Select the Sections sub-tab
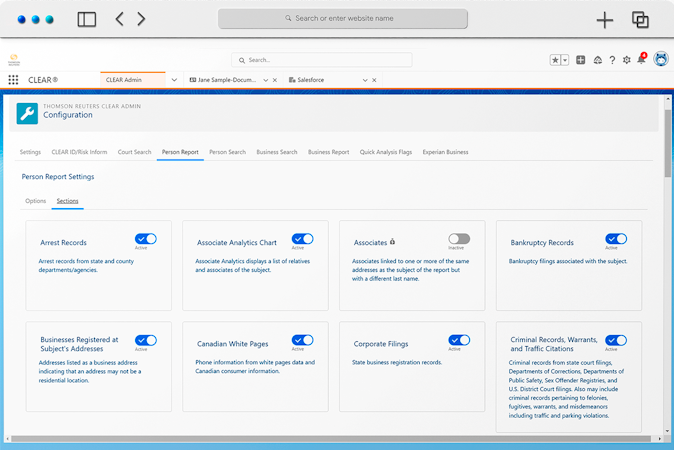The height and width of the screenshot is (450, 674). tap(67, 201)
